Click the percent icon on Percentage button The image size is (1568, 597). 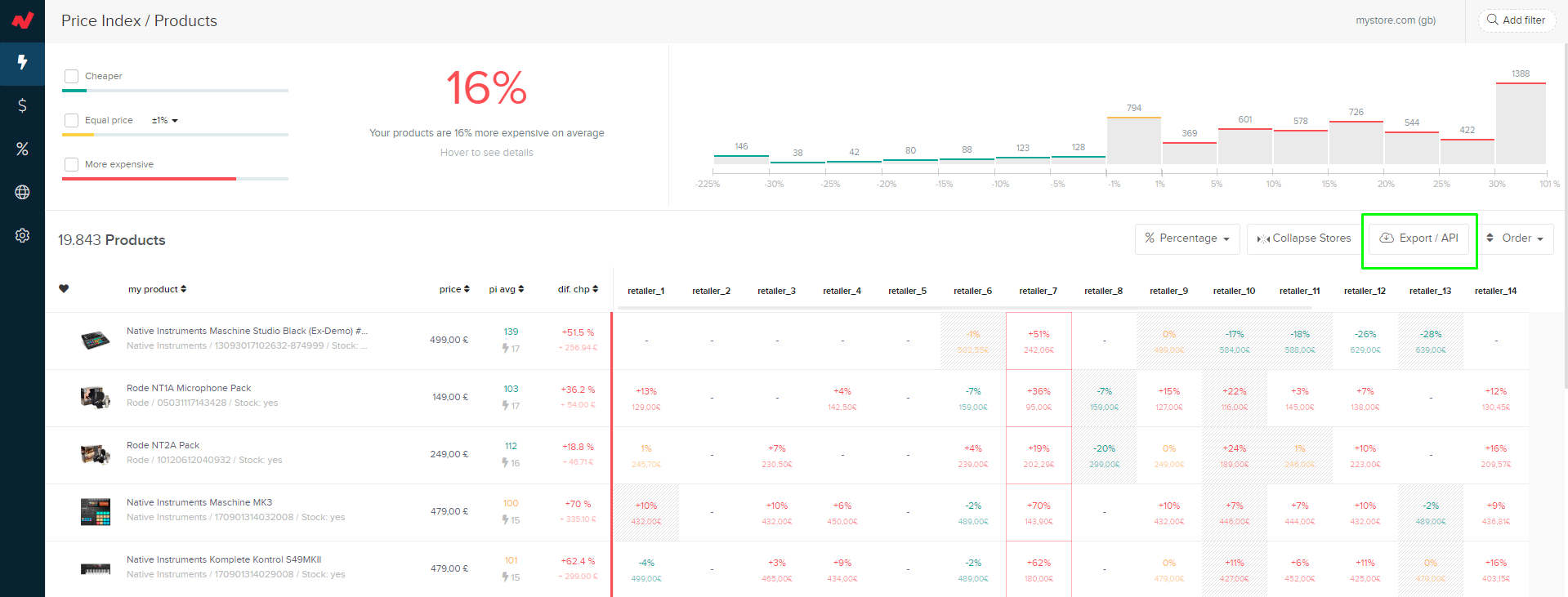(x=1150, y=238)
